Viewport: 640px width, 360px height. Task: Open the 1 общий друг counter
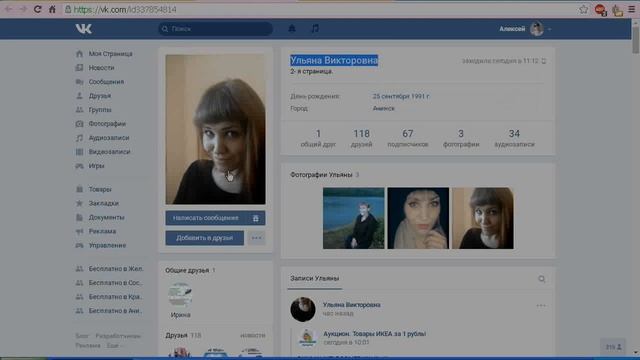pos(318,138)
